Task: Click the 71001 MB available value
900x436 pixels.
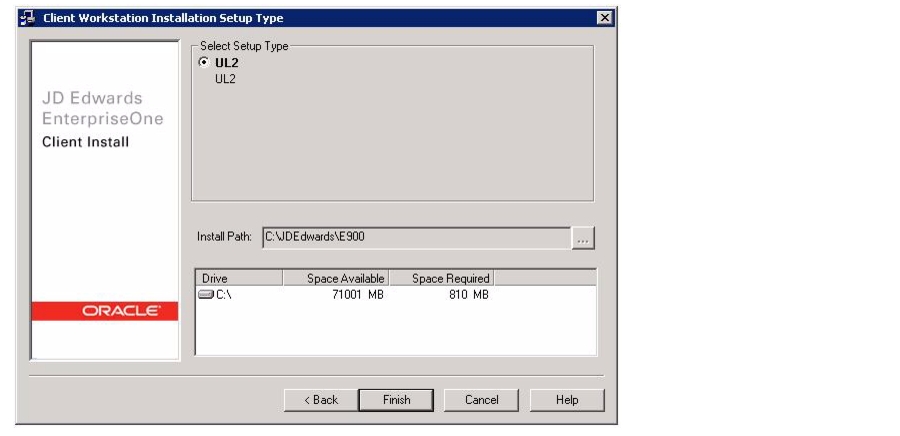Action: (x=358, y=295)
